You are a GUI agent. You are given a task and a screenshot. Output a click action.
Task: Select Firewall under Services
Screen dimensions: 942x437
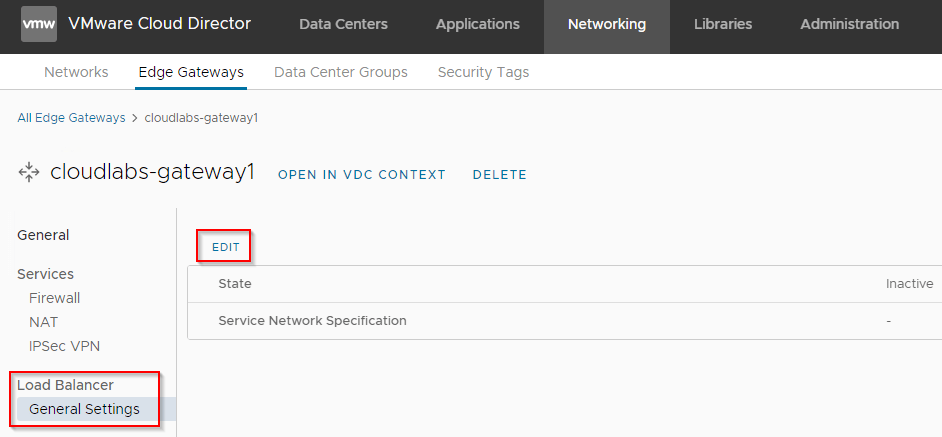pyautogui.click(x=54, y=298)
